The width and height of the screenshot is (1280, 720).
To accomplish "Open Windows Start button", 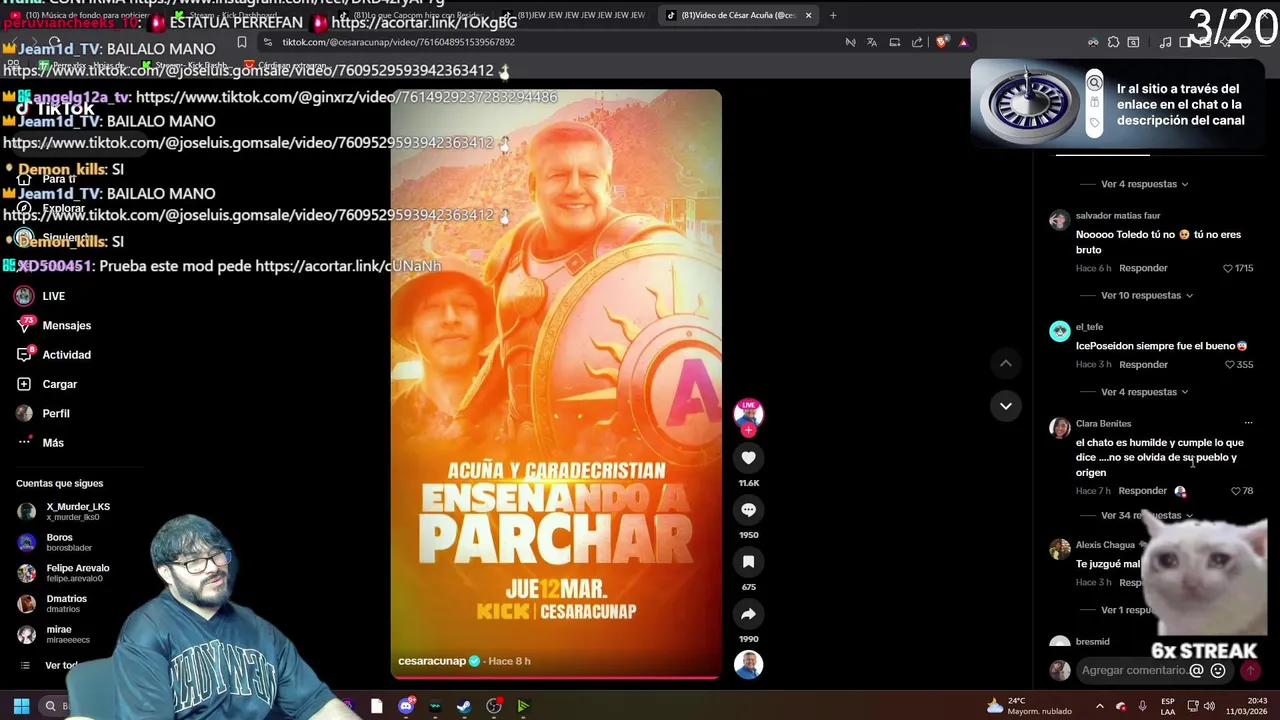I will (21, 706).
